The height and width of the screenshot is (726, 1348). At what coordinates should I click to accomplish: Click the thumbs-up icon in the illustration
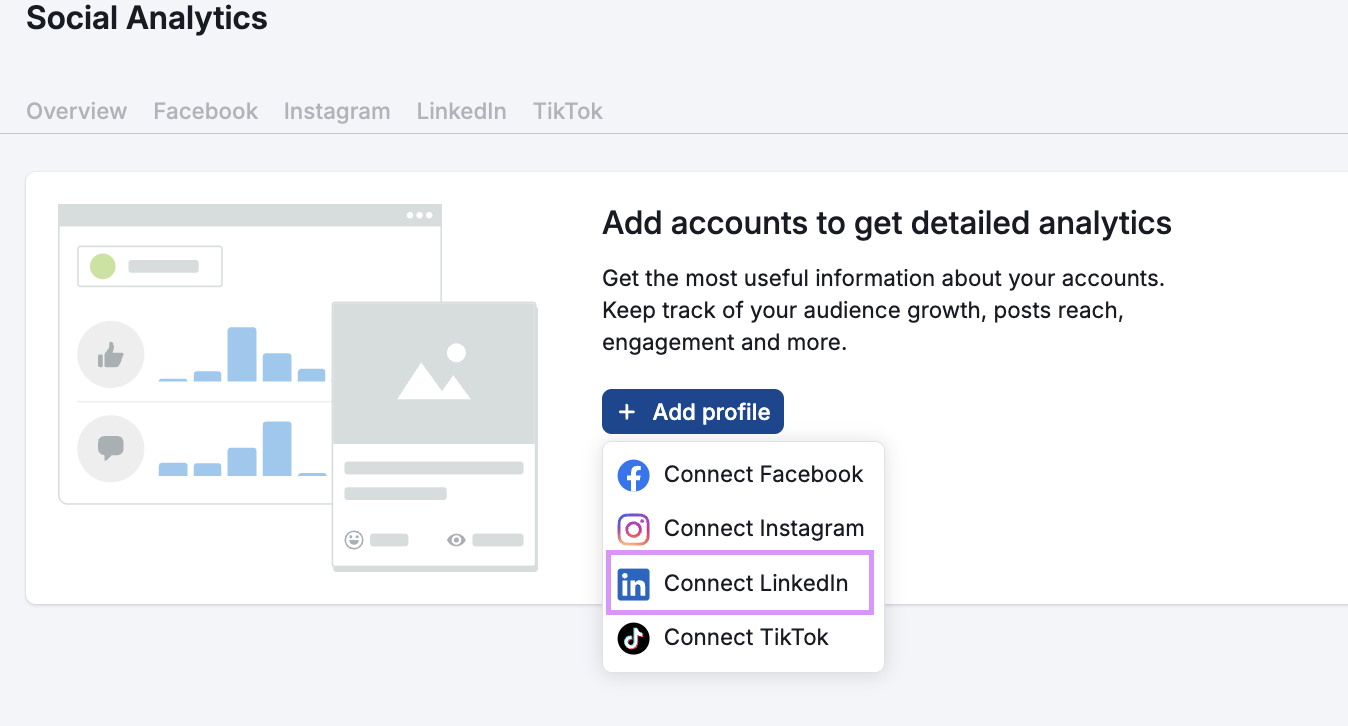pos(111,354)
